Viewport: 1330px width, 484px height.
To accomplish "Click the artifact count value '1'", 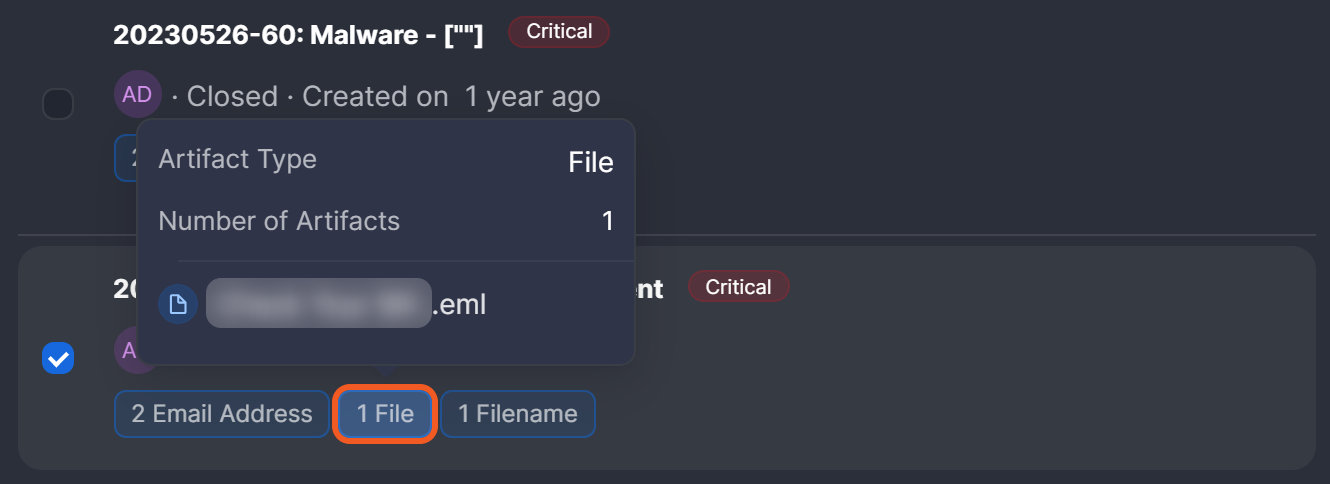I will [x=607, y=221].
